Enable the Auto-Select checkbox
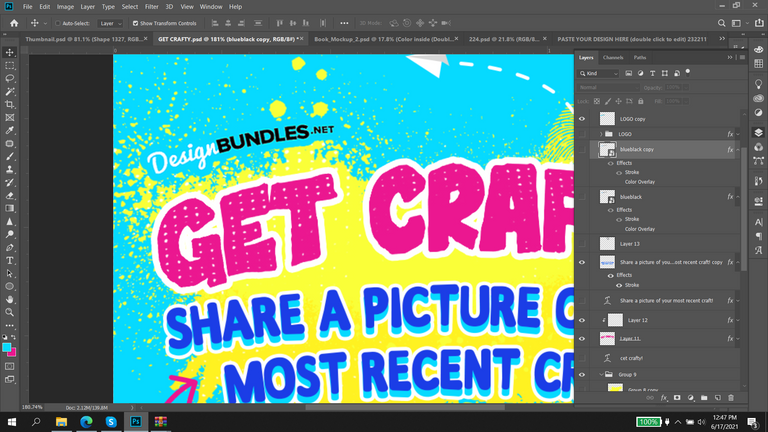The width and height of the screenshot is (768, 432). (57, 23)
